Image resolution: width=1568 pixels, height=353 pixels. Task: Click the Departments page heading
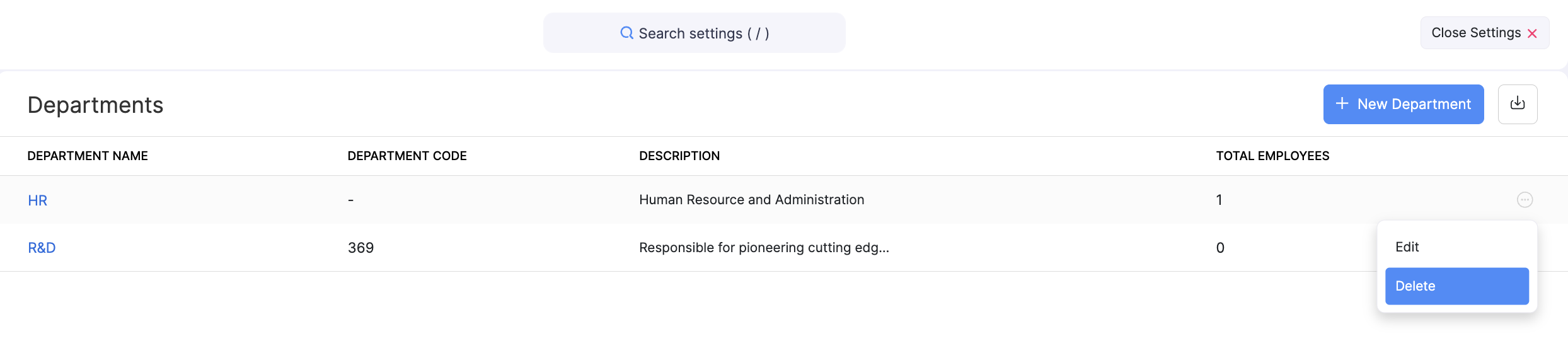coord(96,105)
